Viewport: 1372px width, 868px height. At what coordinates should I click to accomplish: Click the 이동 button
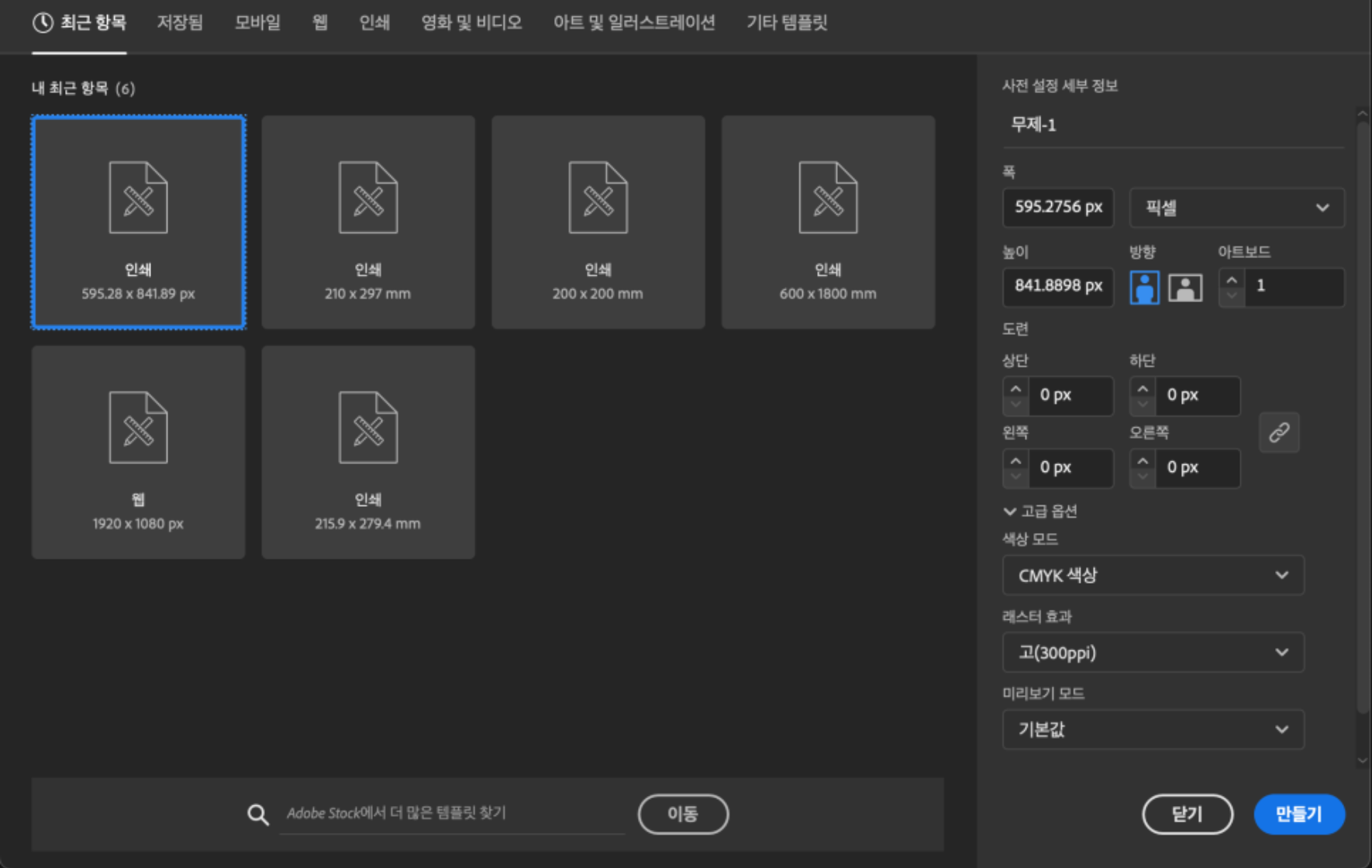683,814
